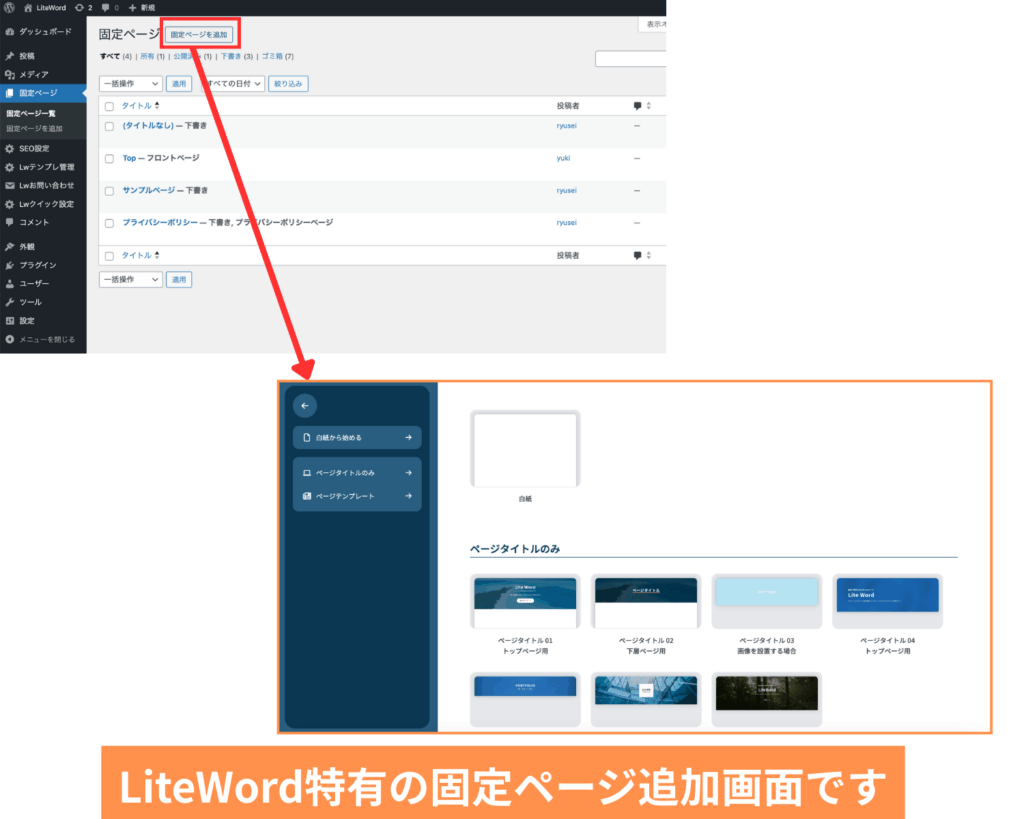Choose ページテンプレート in the template panel
The height and width of the screenshot is (819, 1024).
pos(357,496)
